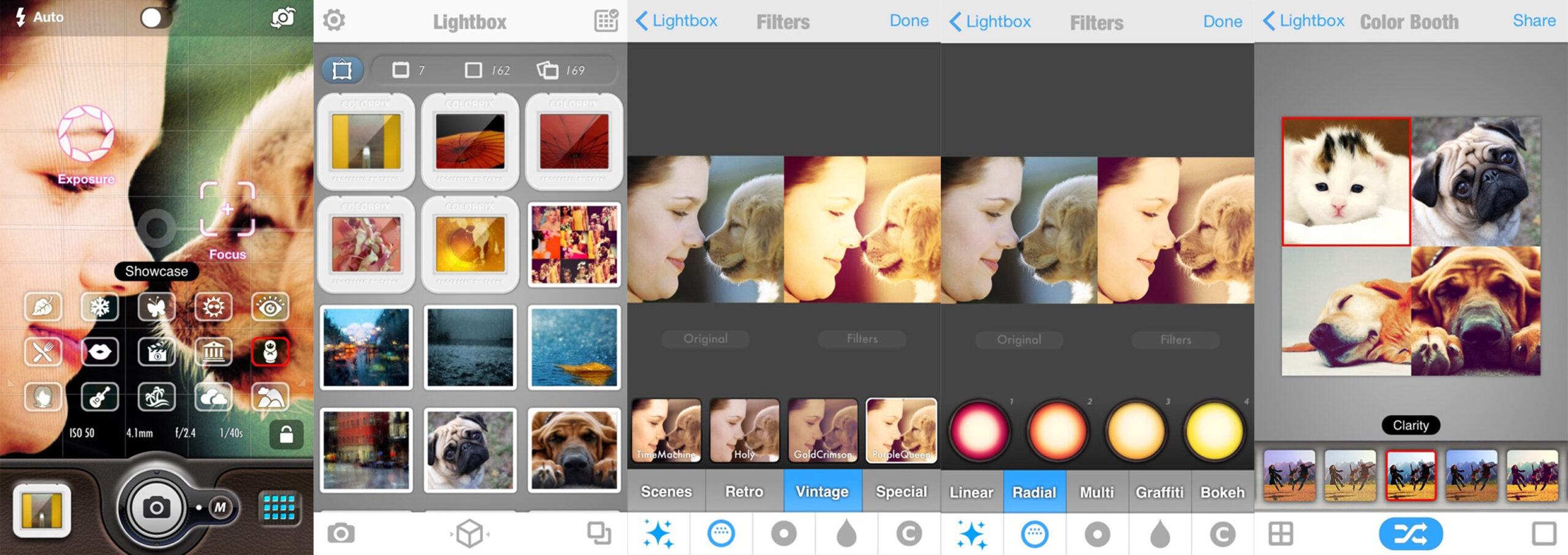Open Lightbox settings gear

(334, 20)
